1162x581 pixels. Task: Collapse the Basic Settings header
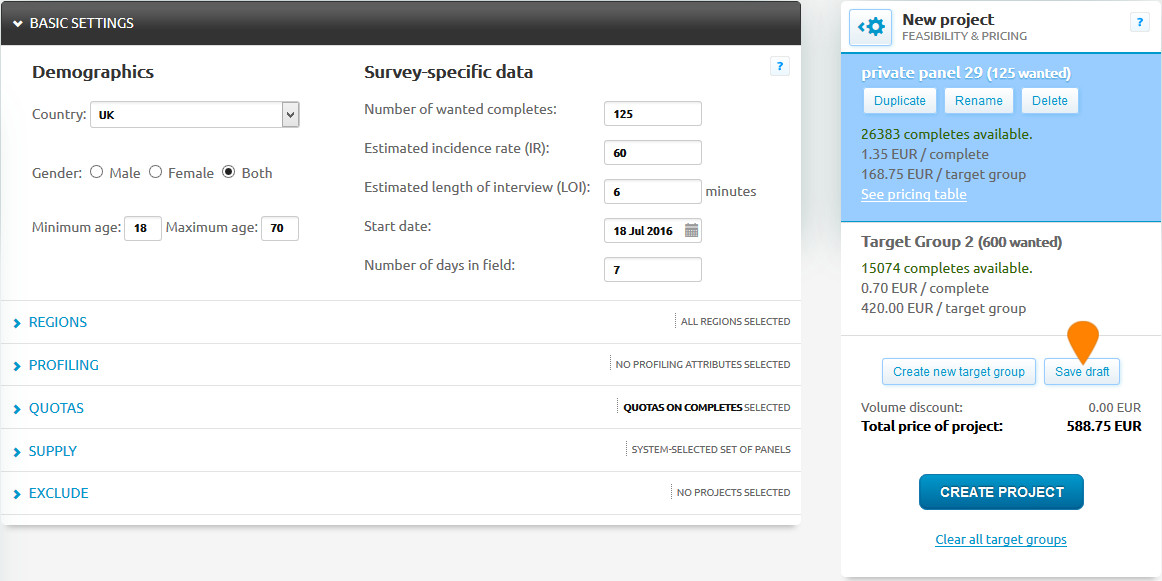click(80, 23)
